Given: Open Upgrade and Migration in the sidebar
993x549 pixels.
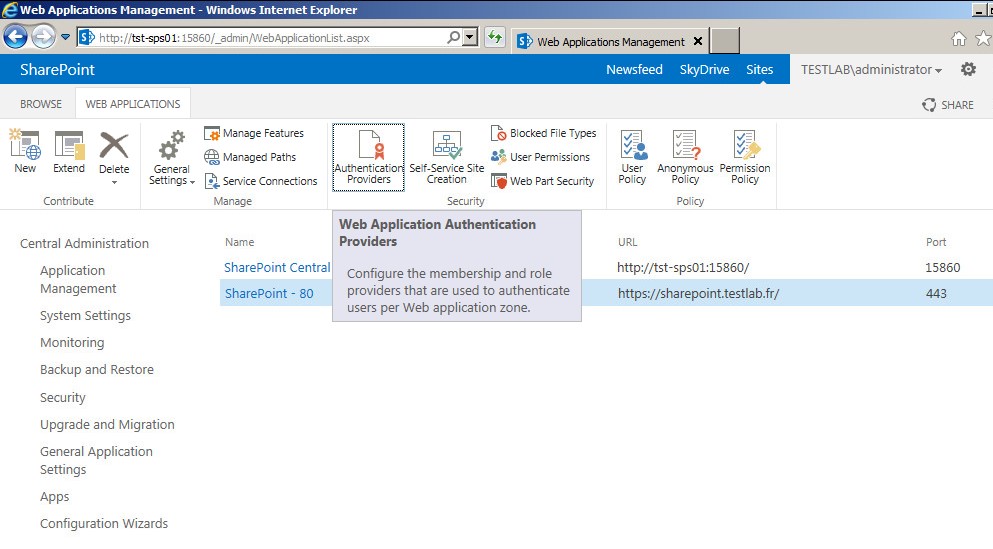Looking at the screenshot, I should tap(107, 425).
